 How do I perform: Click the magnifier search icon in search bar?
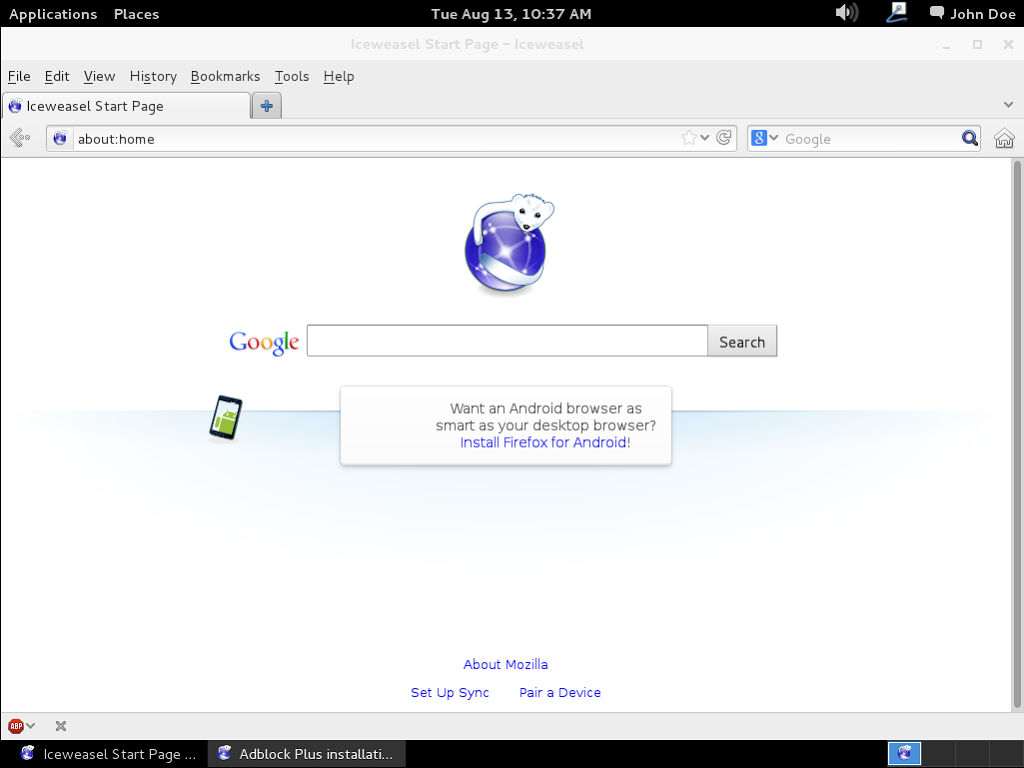970,138
